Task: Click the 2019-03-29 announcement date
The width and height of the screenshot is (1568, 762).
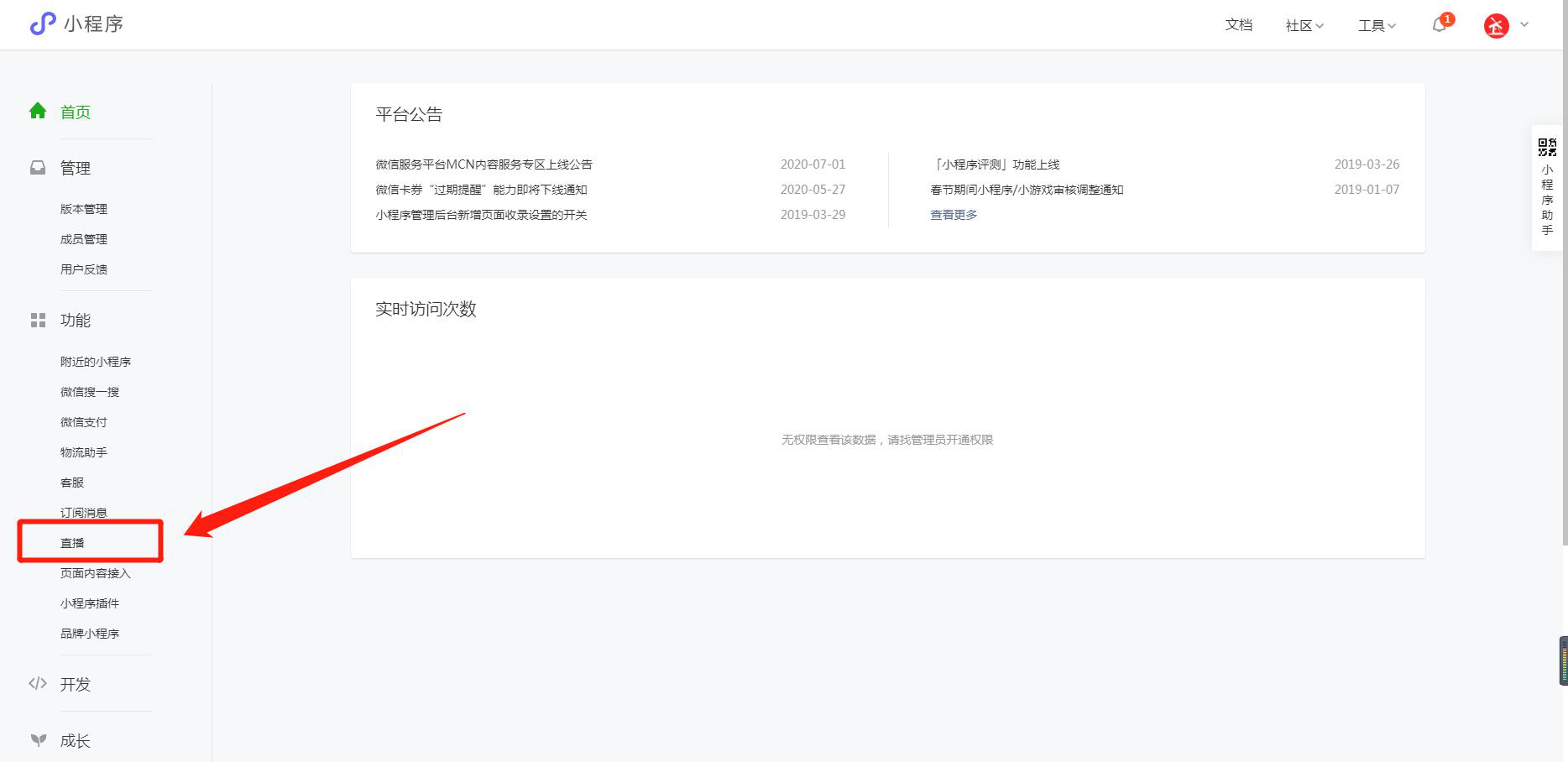Action: 813,215
